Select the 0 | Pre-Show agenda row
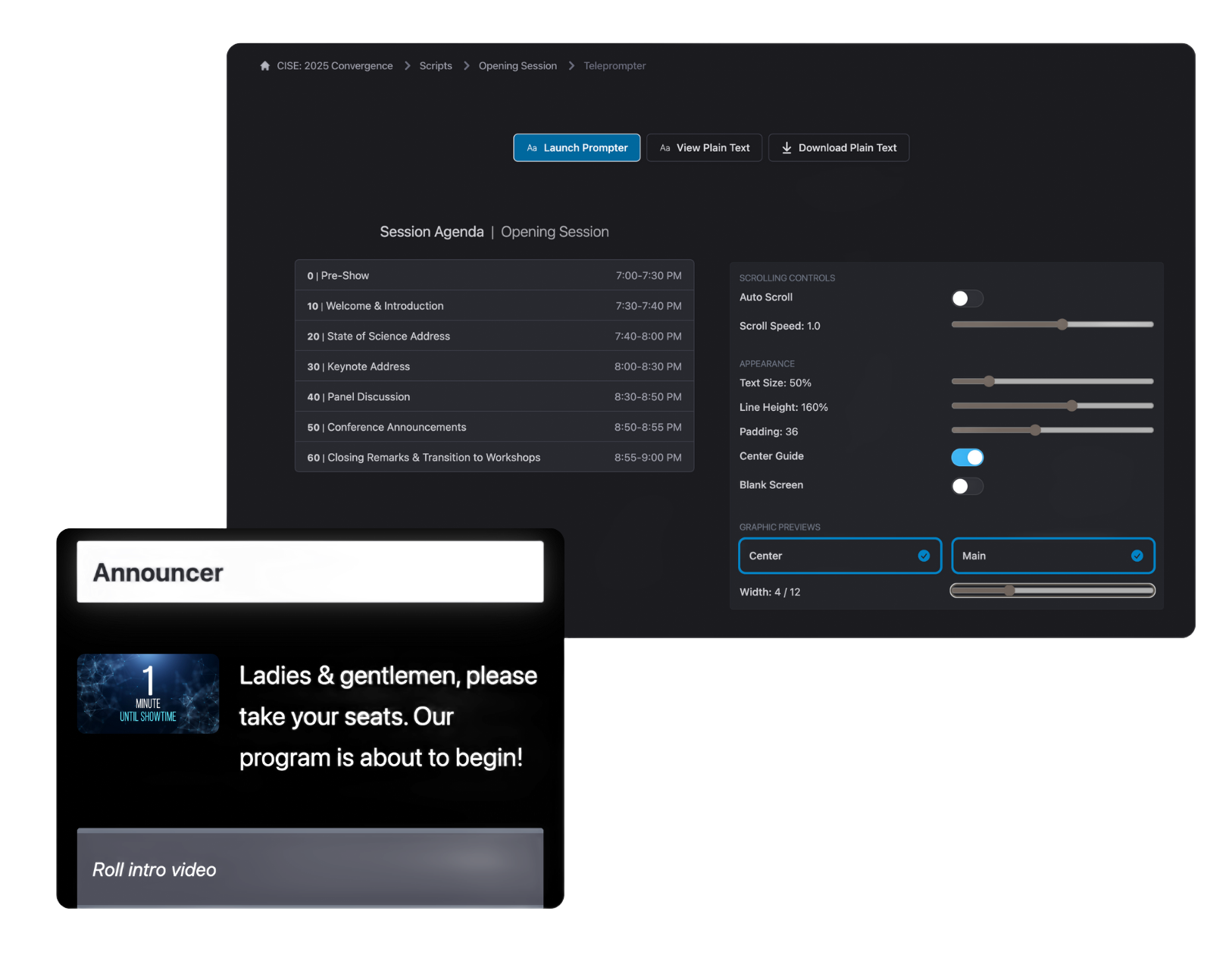The image size is (1232, 974). coord(494,275)
